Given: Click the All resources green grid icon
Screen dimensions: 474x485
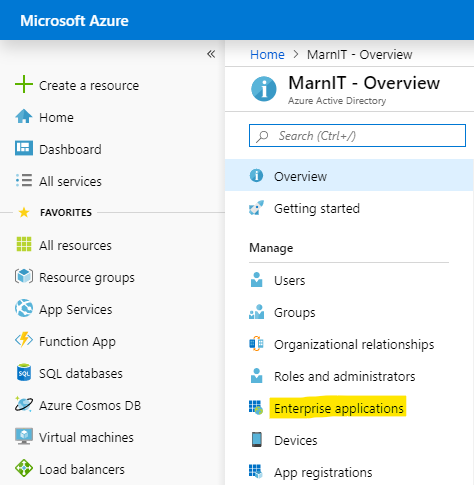Looking at the screenshot, I should click(24, 244).
